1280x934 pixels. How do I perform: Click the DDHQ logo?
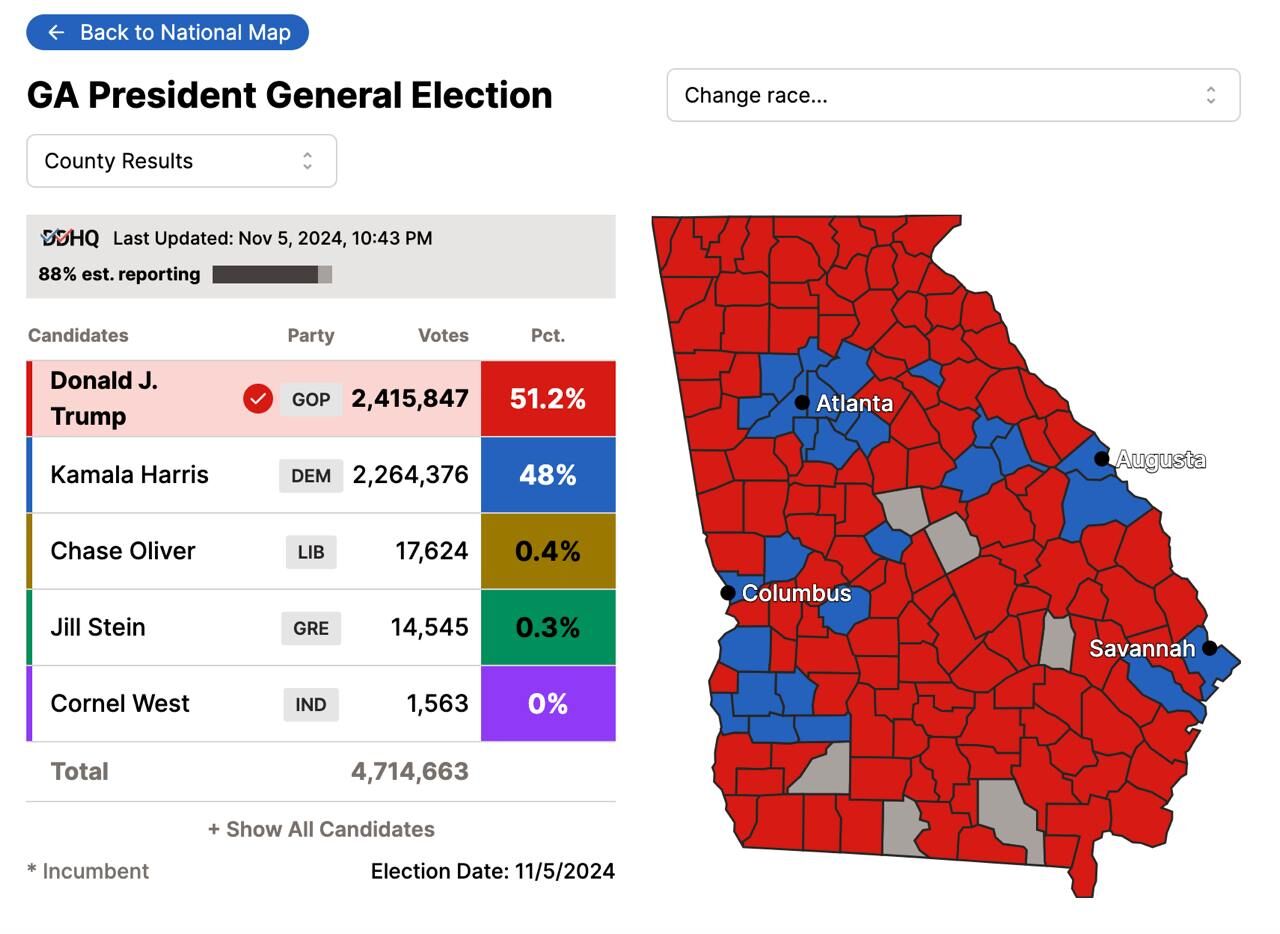coord(69,238)
